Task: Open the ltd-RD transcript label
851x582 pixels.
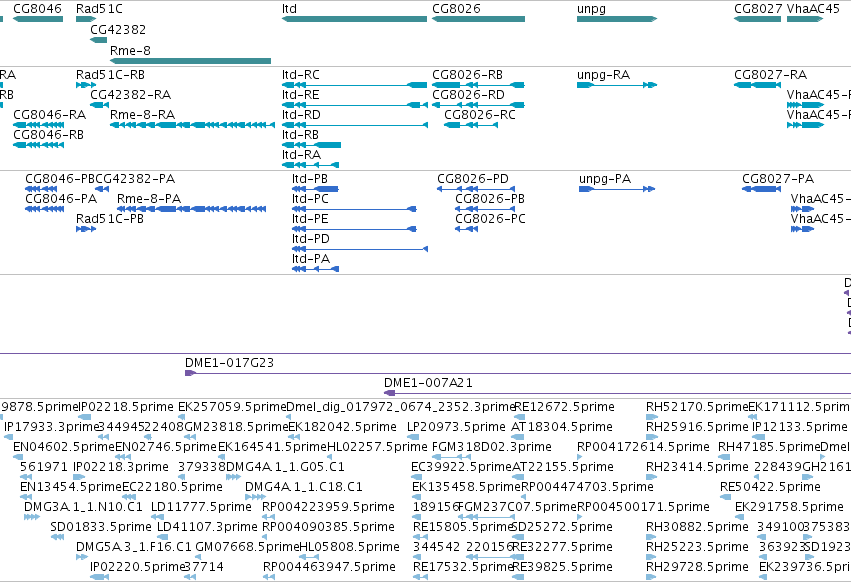Action: [x=301, y=115]
